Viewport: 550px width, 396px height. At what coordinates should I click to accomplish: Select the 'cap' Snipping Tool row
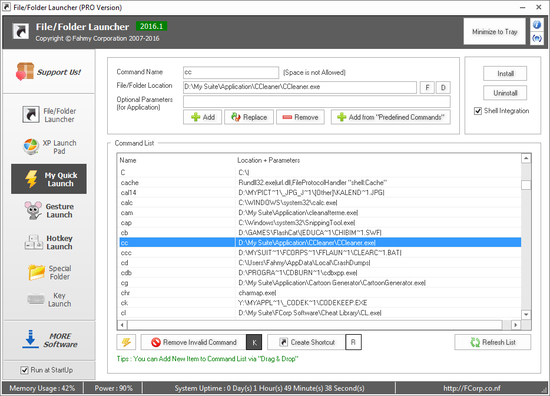click(320, 223)
